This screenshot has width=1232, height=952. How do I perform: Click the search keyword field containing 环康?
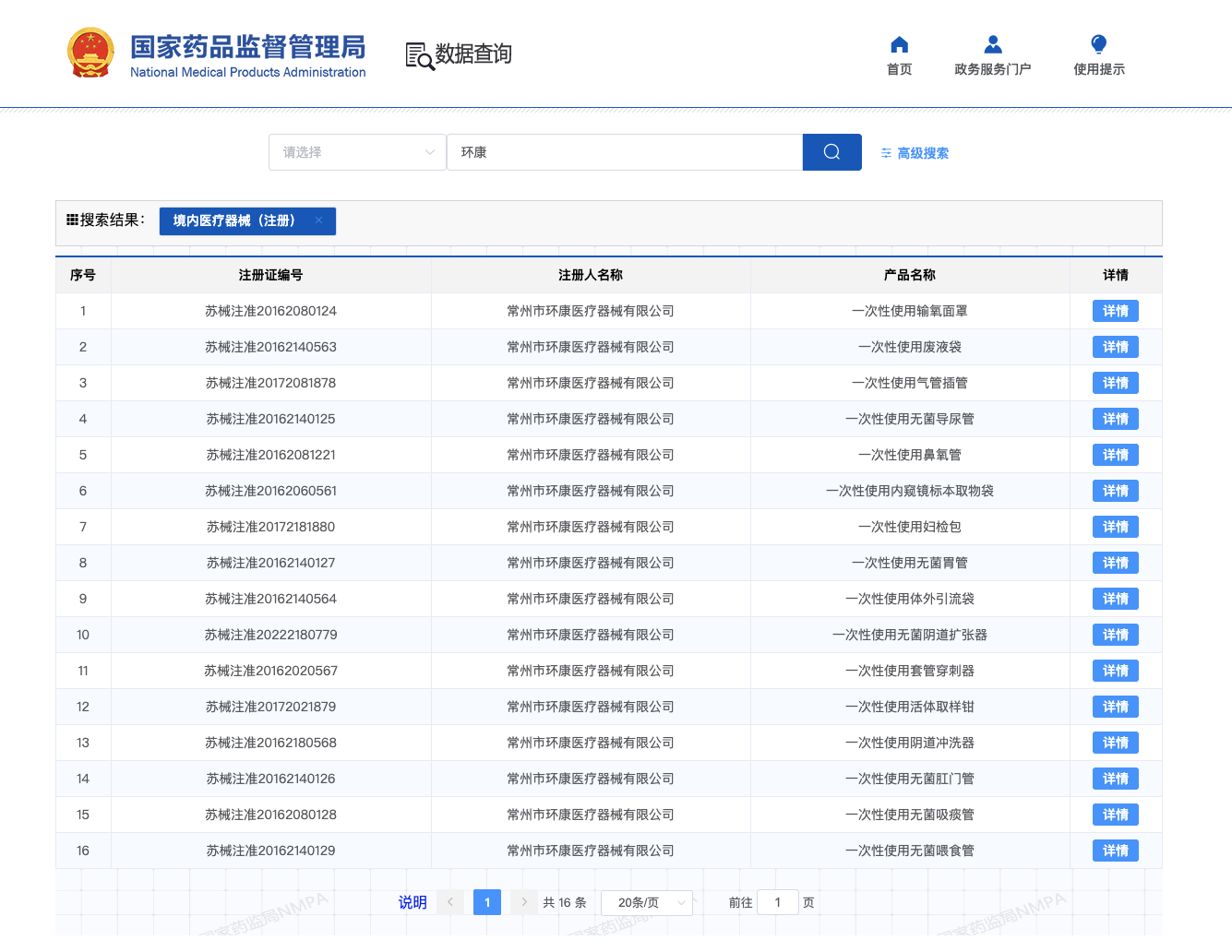pyautogui.click(x=625, y=152)
